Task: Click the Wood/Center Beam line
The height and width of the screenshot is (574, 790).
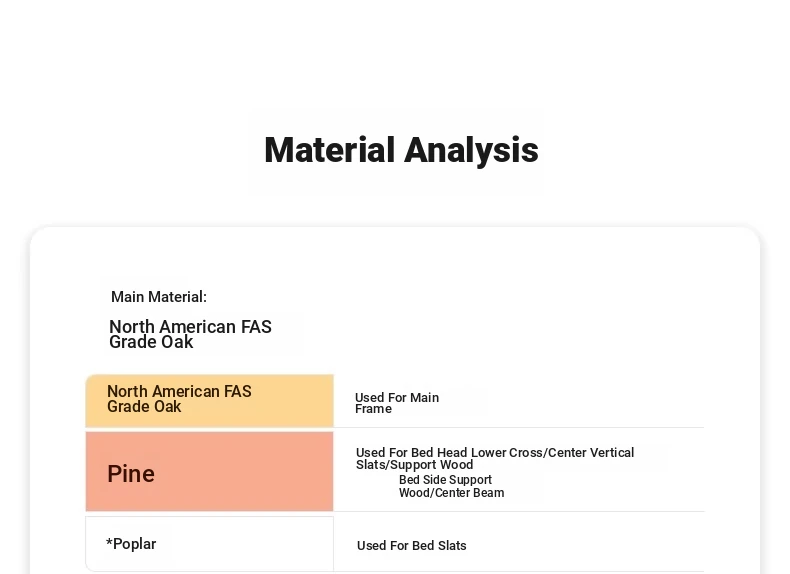Action: pyautogui.click(x=451, y=493)
